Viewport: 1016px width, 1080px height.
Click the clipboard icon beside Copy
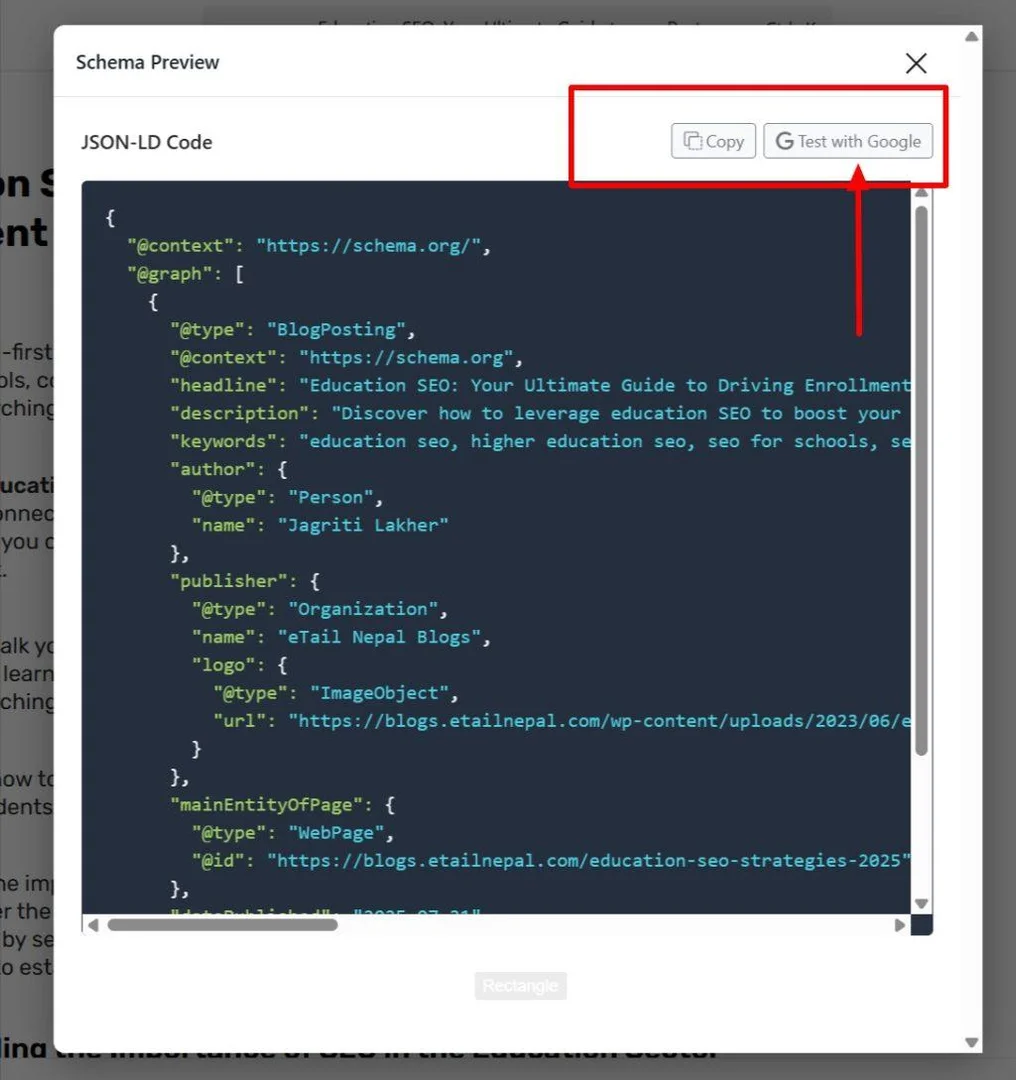click(692, 142)
